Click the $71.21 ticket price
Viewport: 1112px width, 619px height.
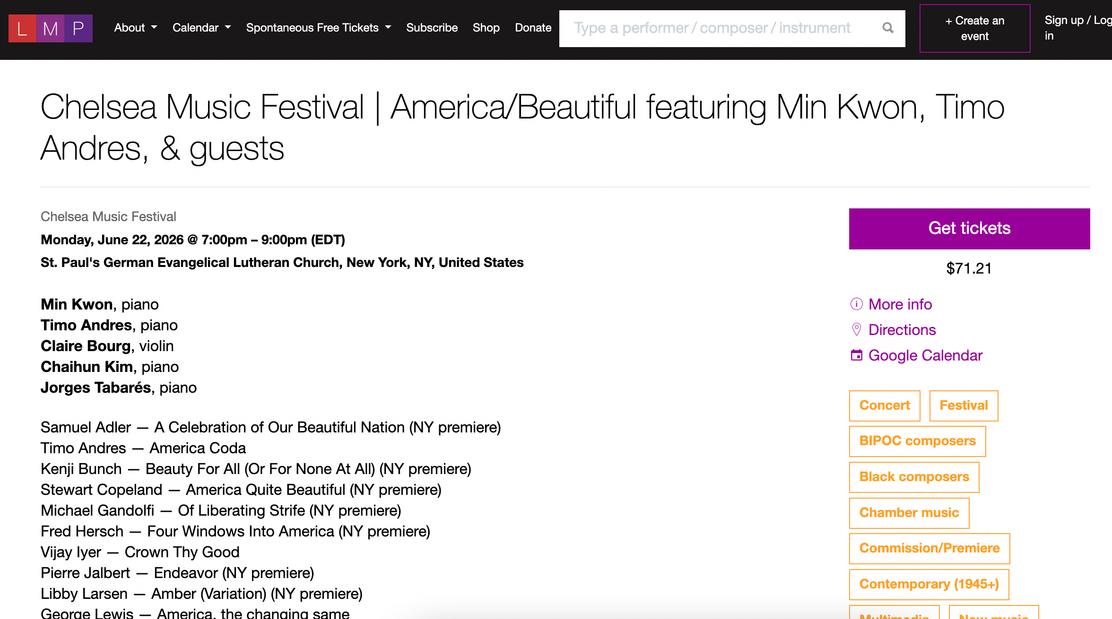click(x=969, y=269)
